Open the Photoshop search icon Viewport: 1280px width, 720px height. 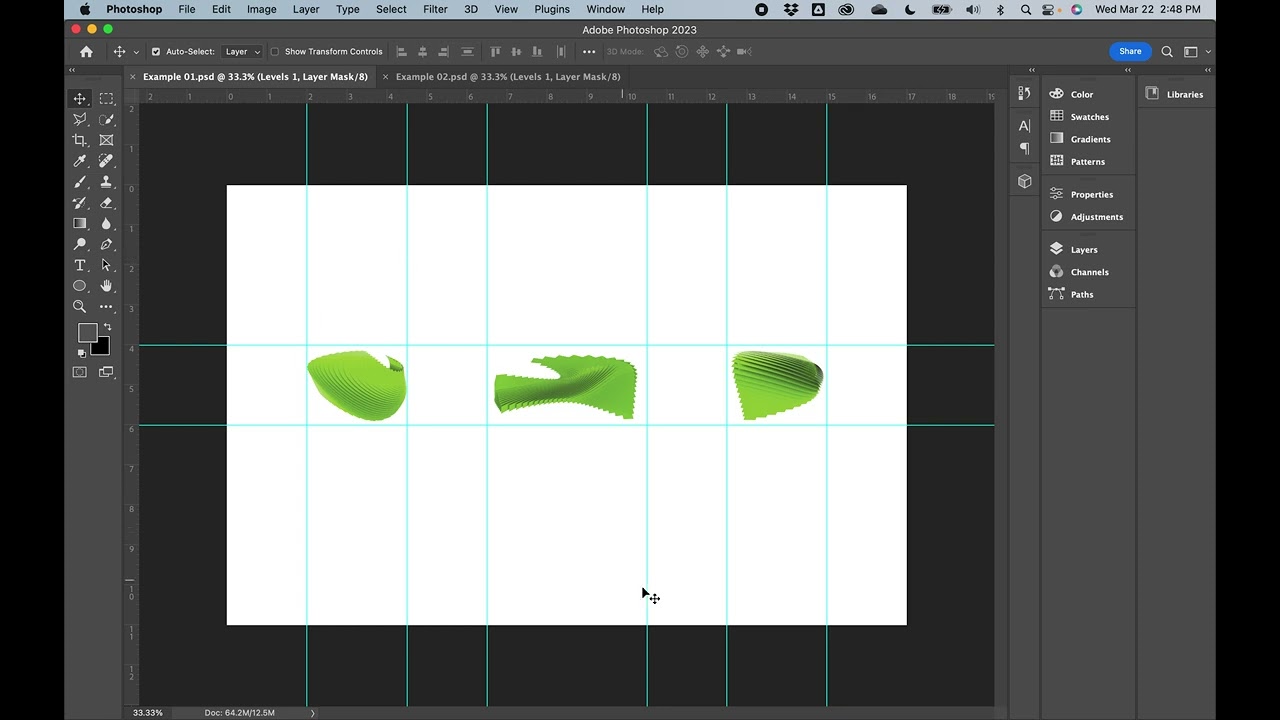pos(1167,52)
